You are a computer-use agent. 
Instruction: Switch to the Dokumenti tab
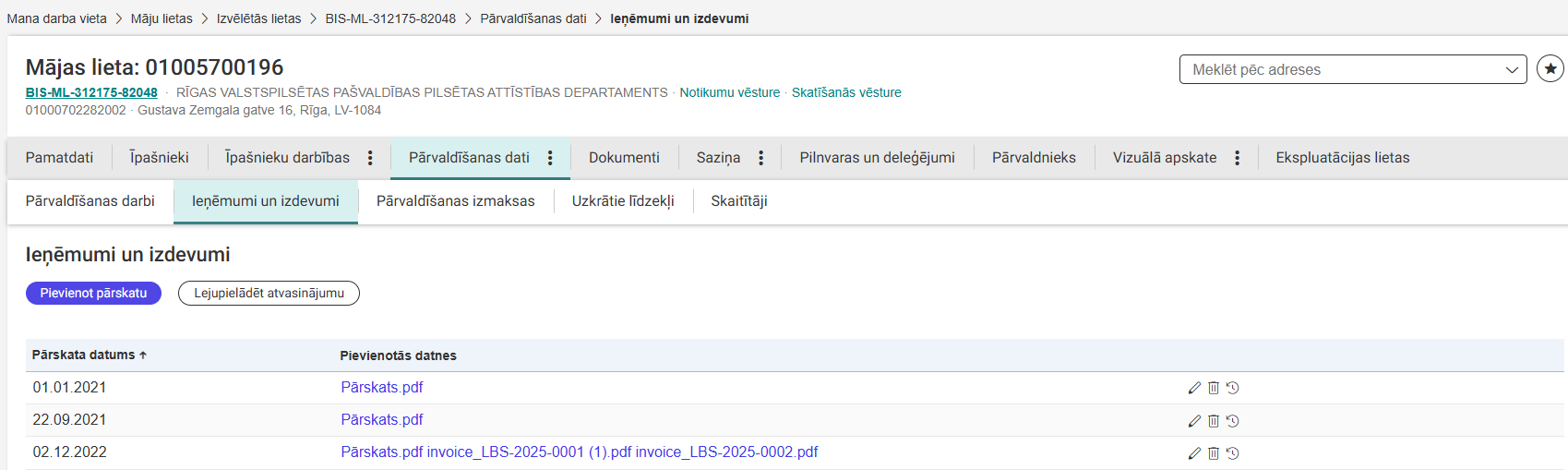tap(624, 158)
